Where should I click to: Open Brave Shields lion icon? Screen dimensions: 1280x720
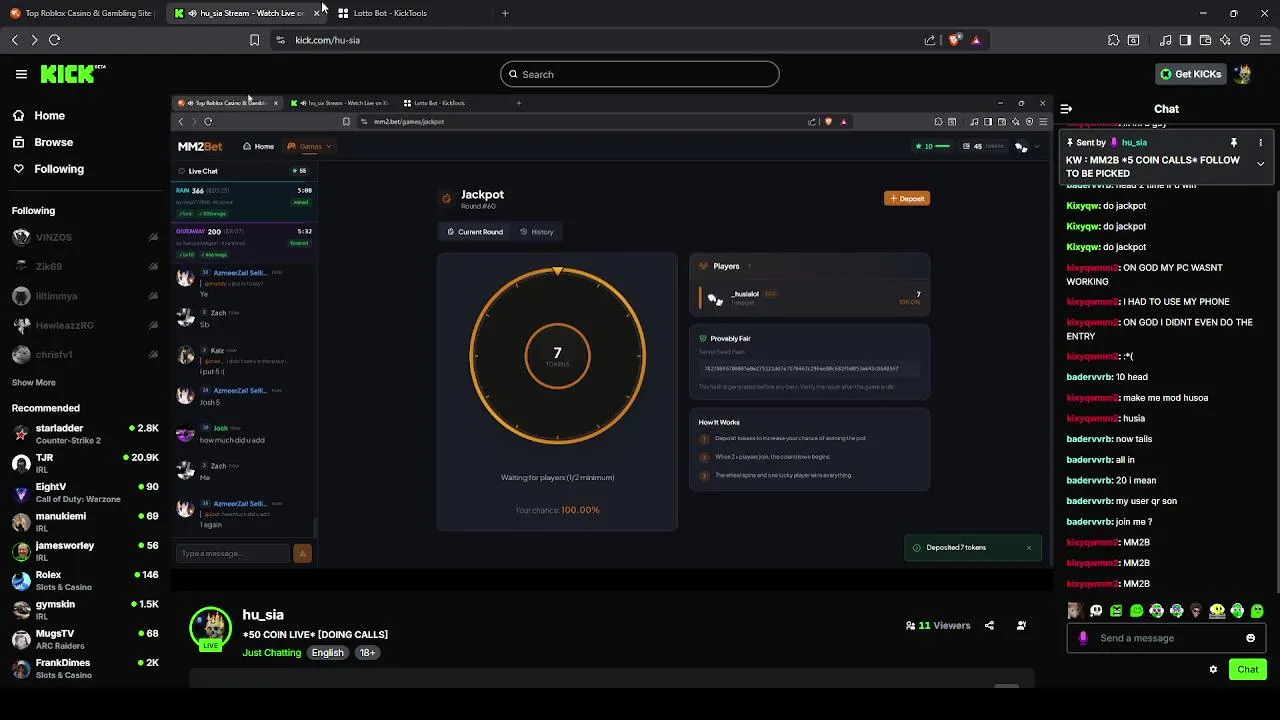954,40
